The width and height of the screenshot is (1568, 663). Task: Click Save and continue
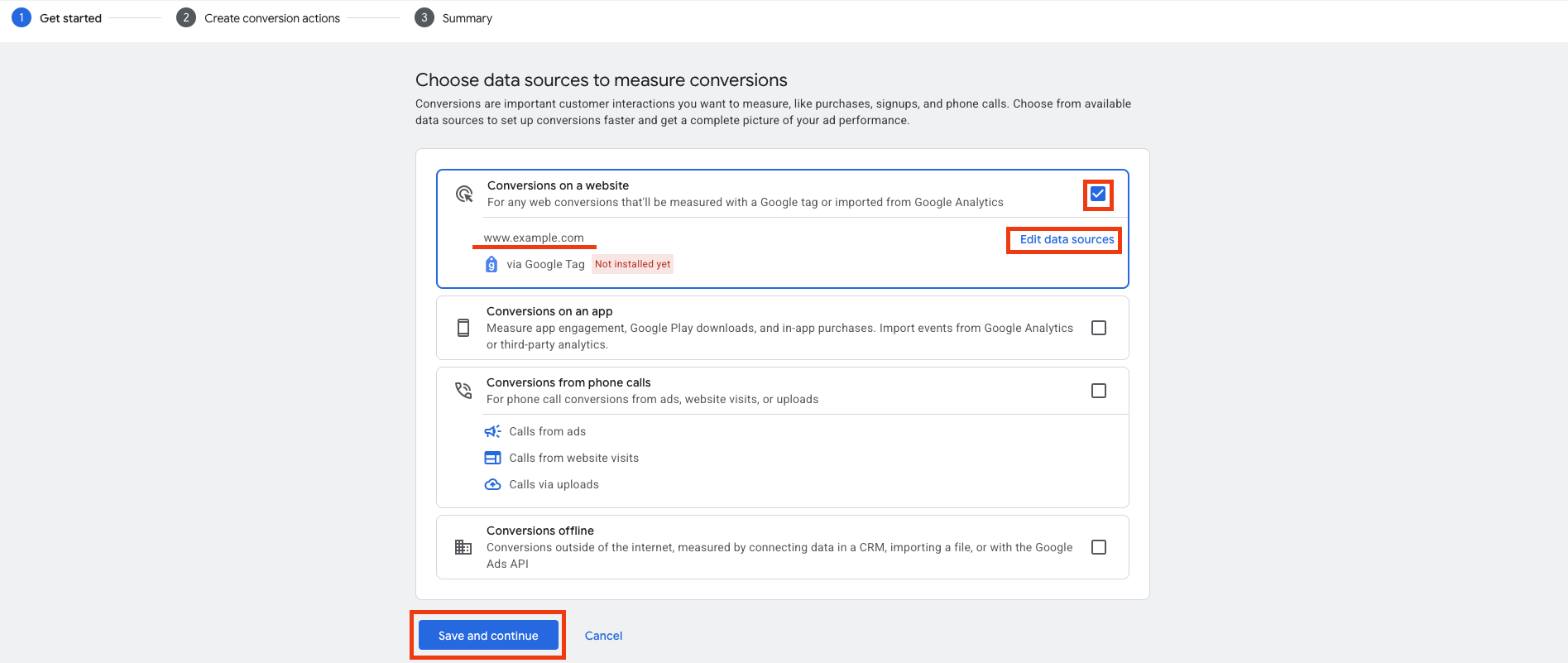click(x=488, y=636)
